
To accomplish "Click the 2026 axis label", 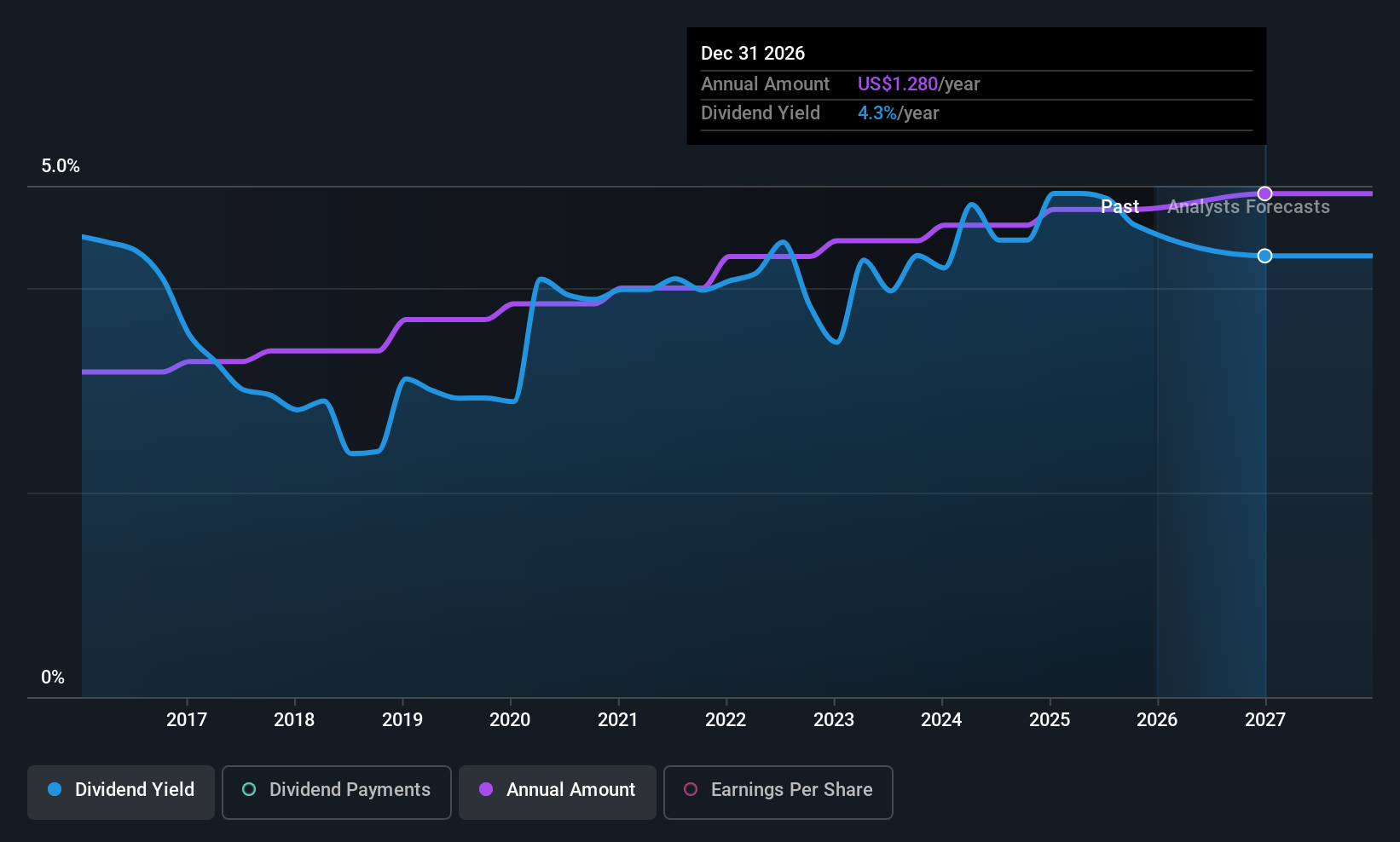I will pos(1157,720).
